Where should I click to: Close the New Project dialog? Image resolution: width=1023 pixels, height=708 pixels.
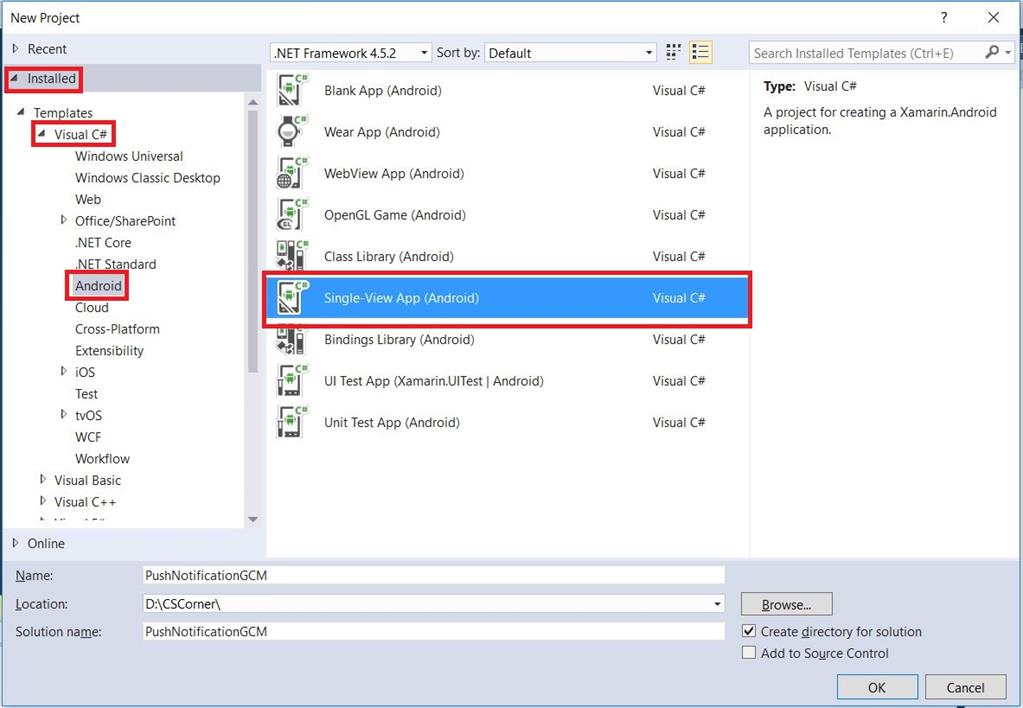click(993, 18)
